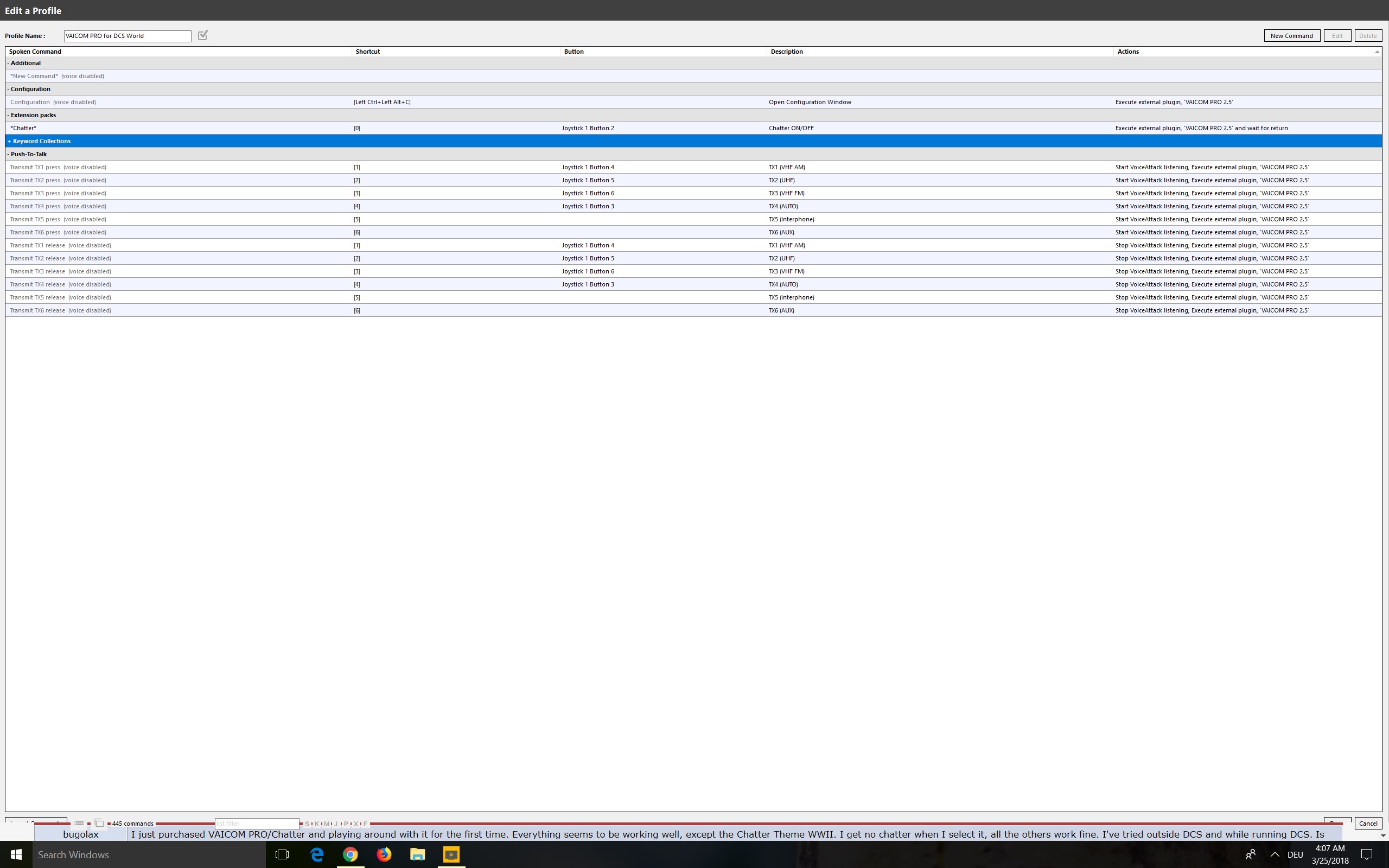The image size is (1389, 868).
Task: Sort by the Button column header
Action: [x=664, y=52]
